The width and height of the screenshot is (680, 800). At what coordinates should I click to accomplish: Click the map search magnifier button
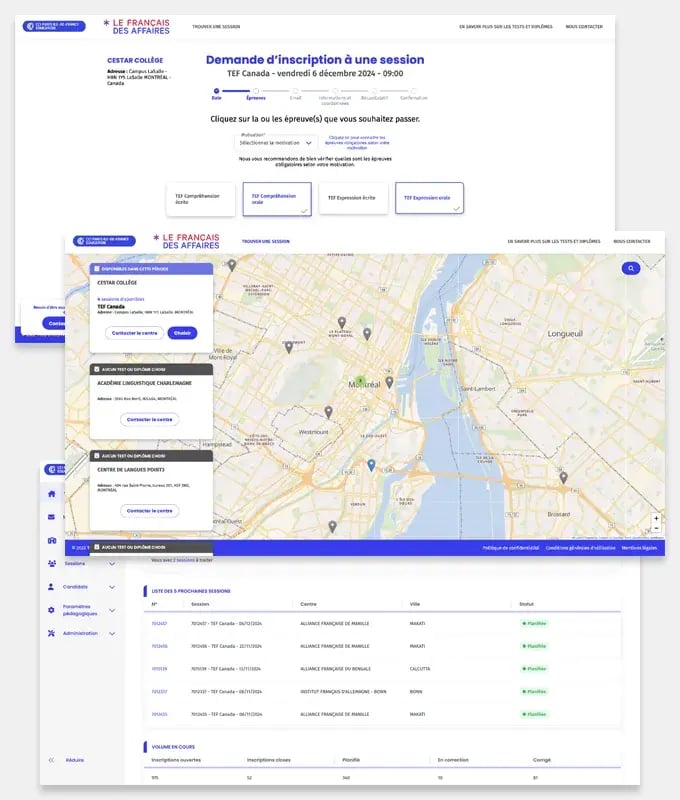pyautogui.click(x=632, y=269)
